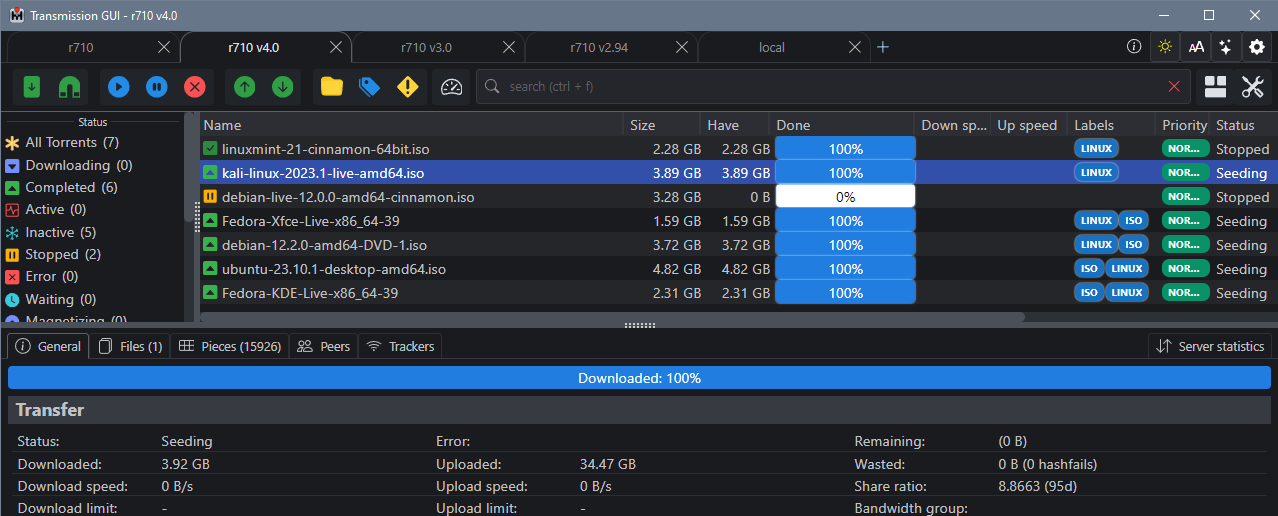Clear the search with red X
This screenshot has width=1278, height=516.
(x=1174, y=87)
